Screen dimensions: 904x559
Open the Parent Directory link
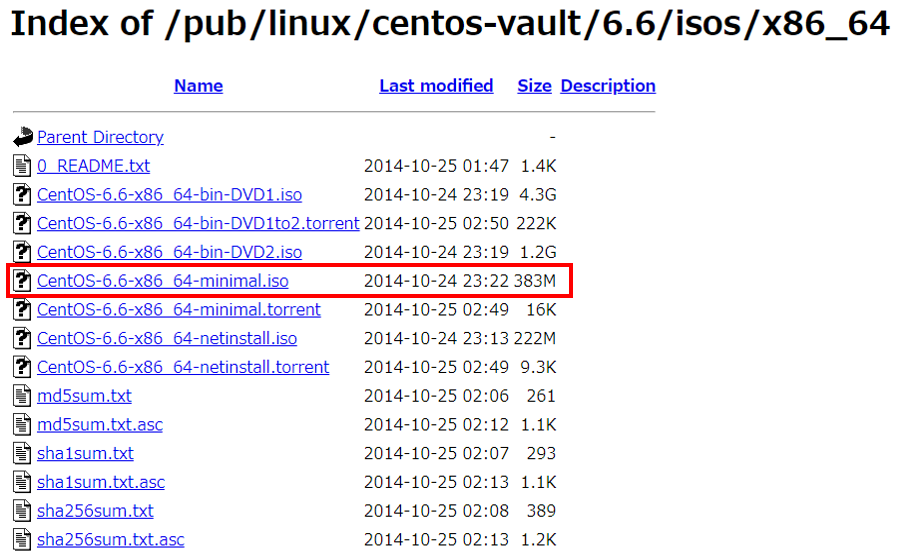100,137
